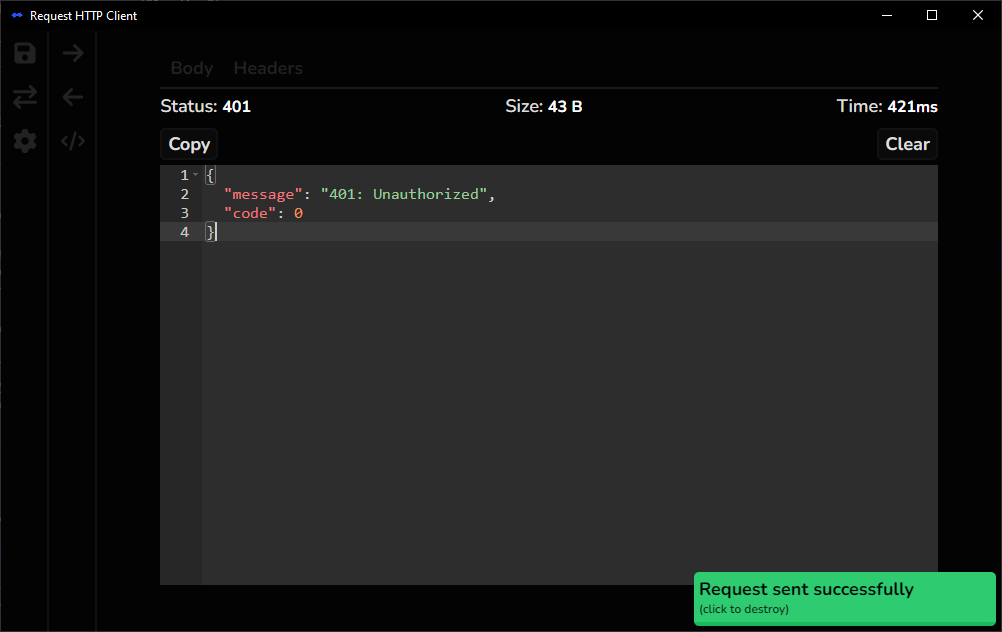Click the Time: 421ms label
The height and width of the screenshot is (632, 1002).
887,106
